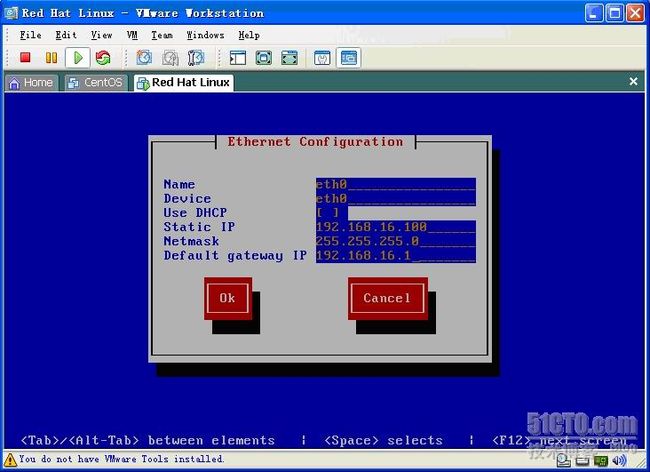Click the Use DHCP label
The height and width of the screenshot is (472, 650).
point(195,213)
